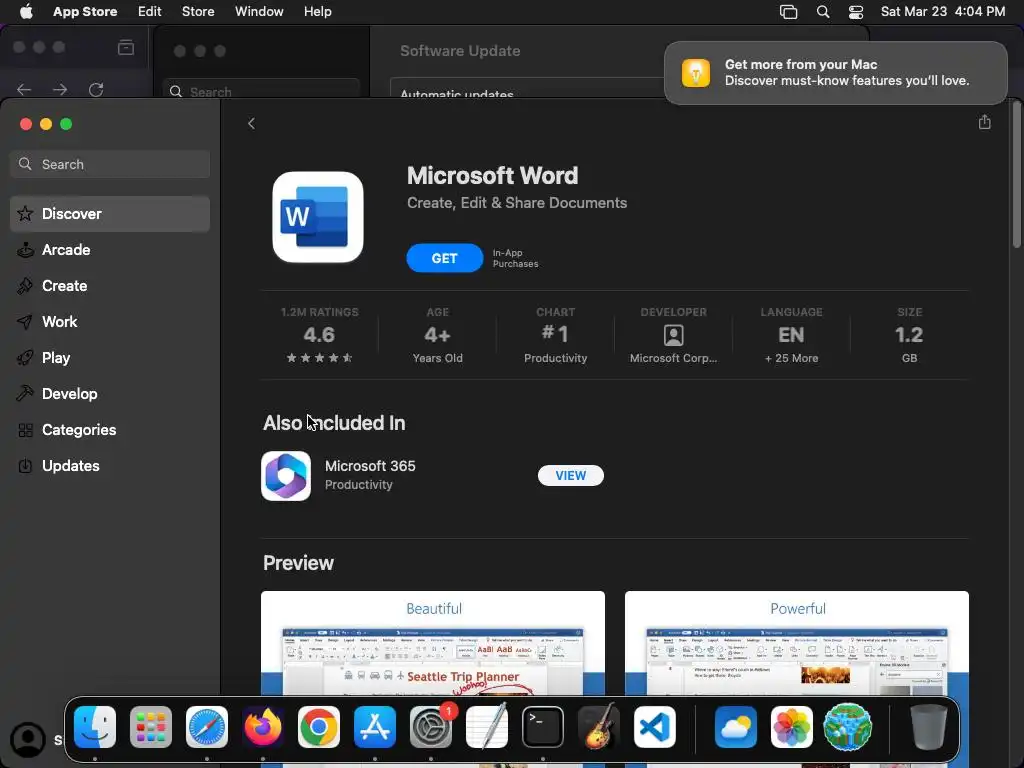This screenshot has height=768, width=1024.
Task: Select Work in the sidebar
Action: [110, 321]
